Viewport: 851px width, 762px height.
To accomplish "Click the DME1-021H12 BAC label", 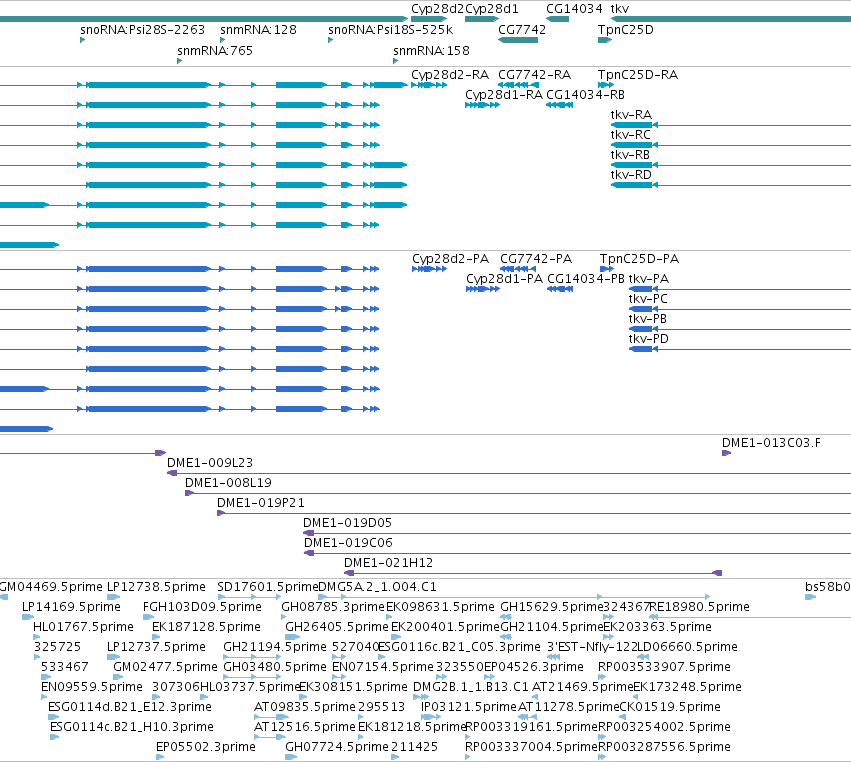I will point(388,563).
